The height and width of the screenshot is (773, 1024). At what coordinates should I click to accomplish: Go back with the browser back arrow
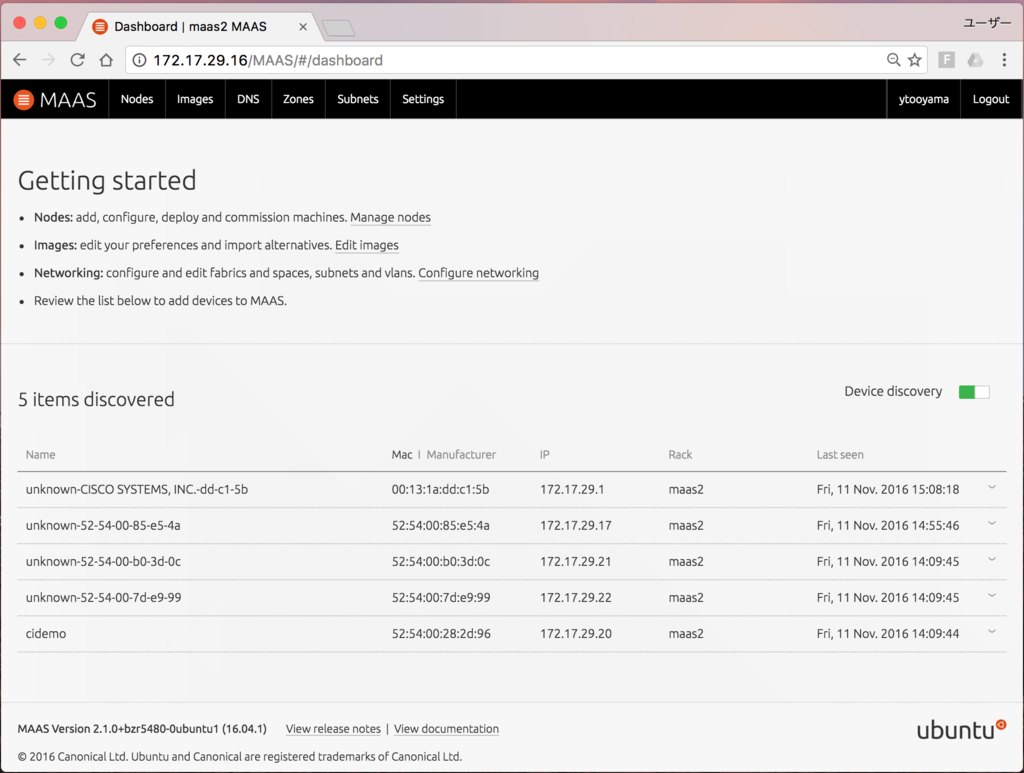point(20,60)
